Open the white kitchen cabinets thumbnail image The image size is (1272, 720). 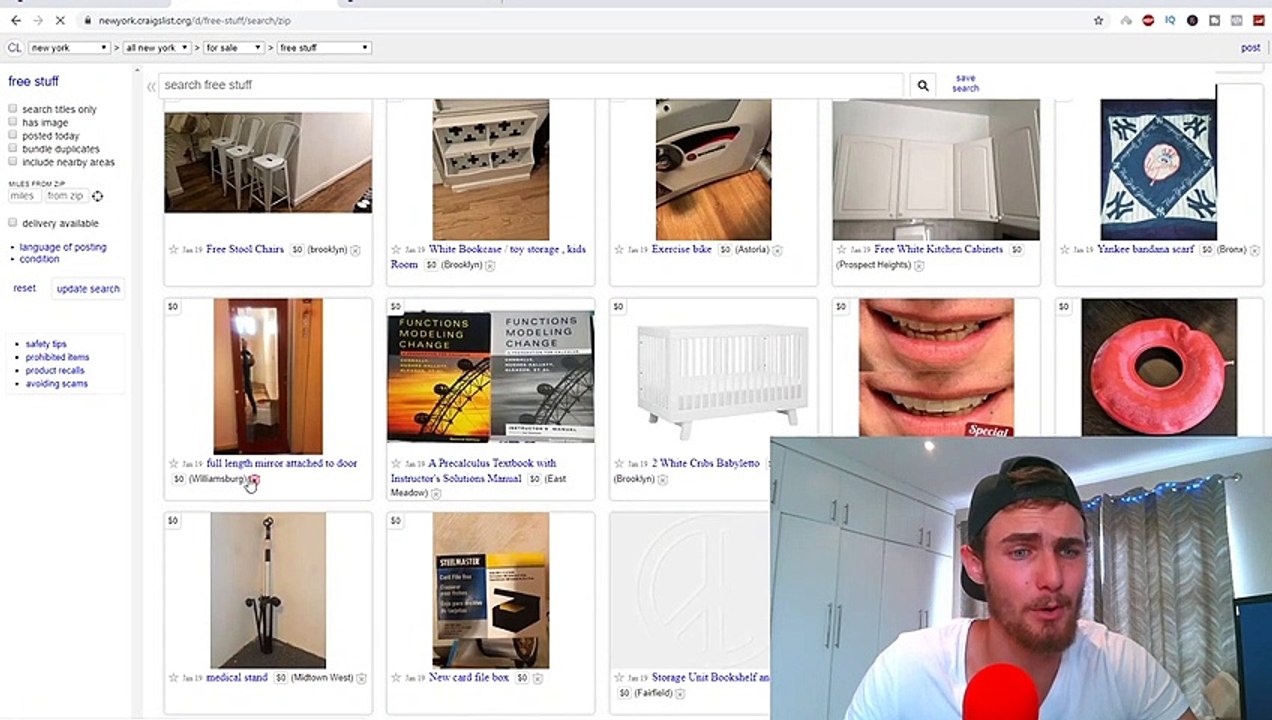[936, 170]
